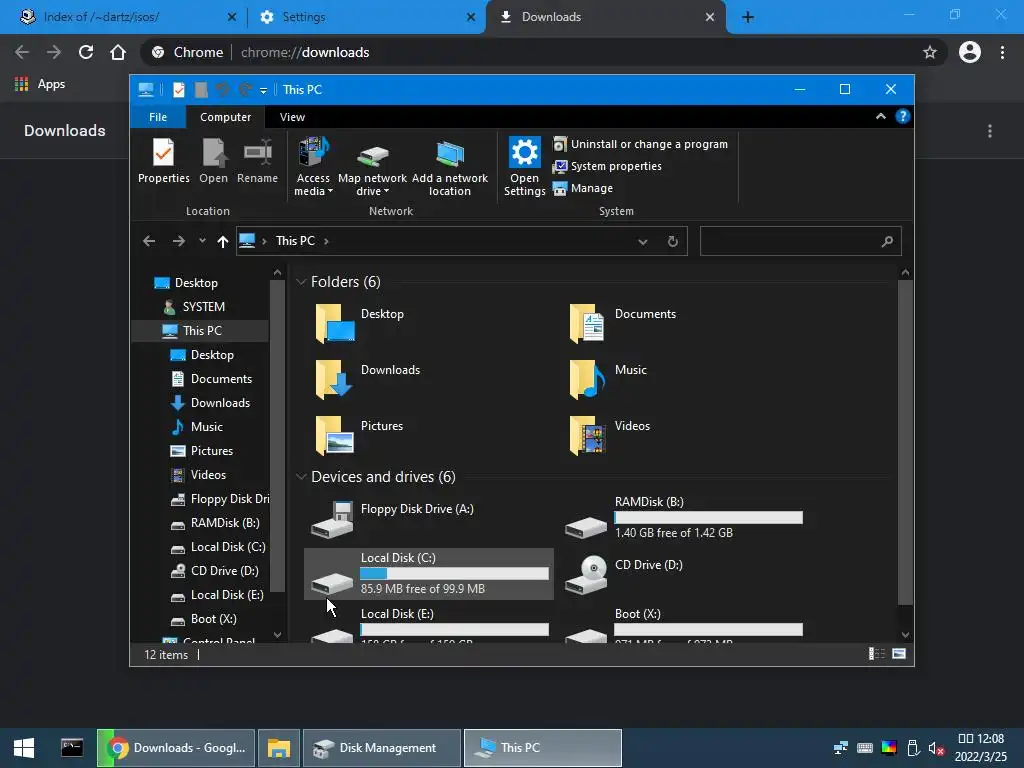Select Downloads in the navigation tree
Viewport: 1024px width, 768px height.
pos(210,403)
